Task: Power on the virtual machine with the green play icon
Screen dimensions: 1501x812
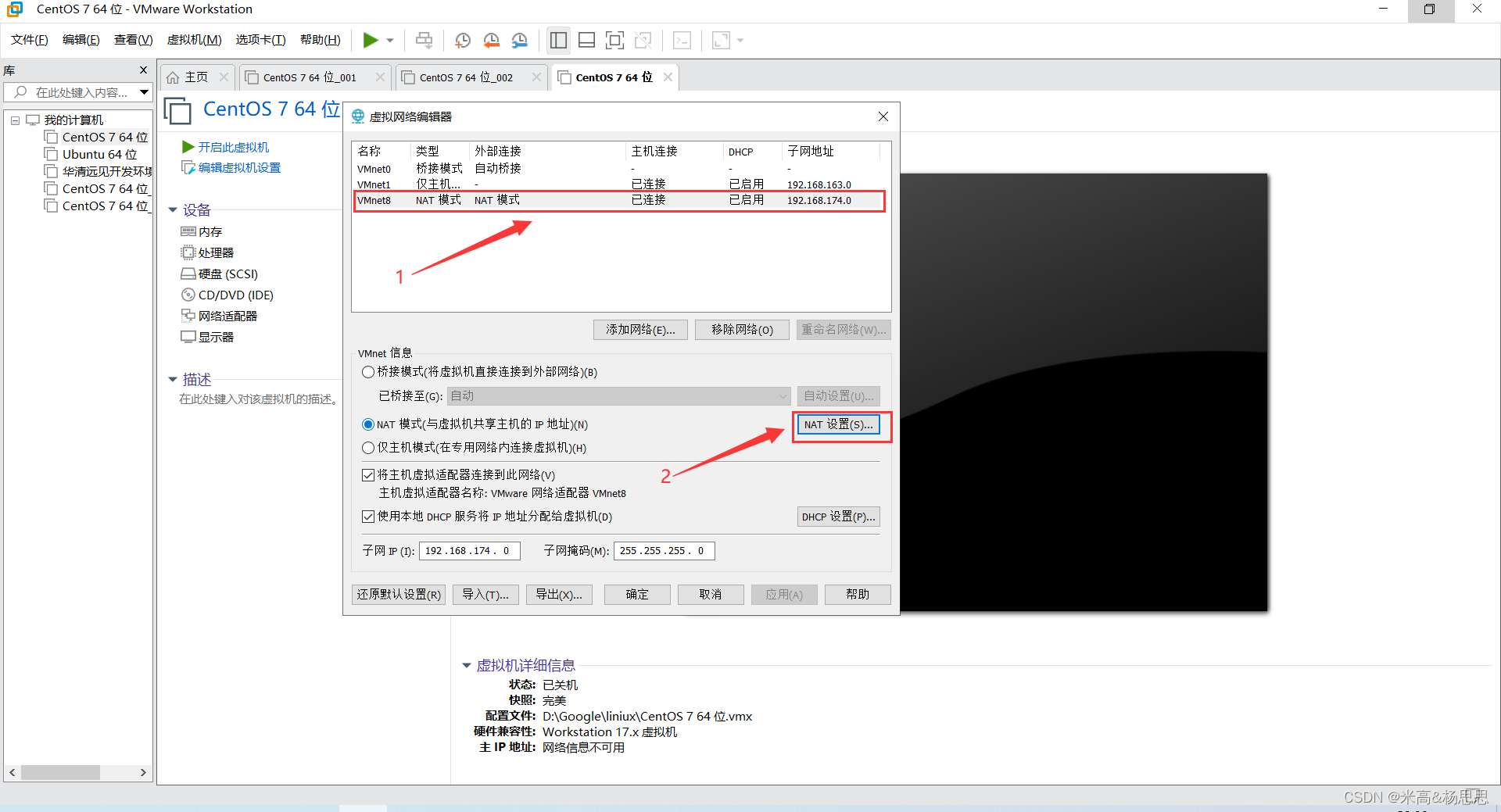Action: pyautogui.click(x=371, y=40)
